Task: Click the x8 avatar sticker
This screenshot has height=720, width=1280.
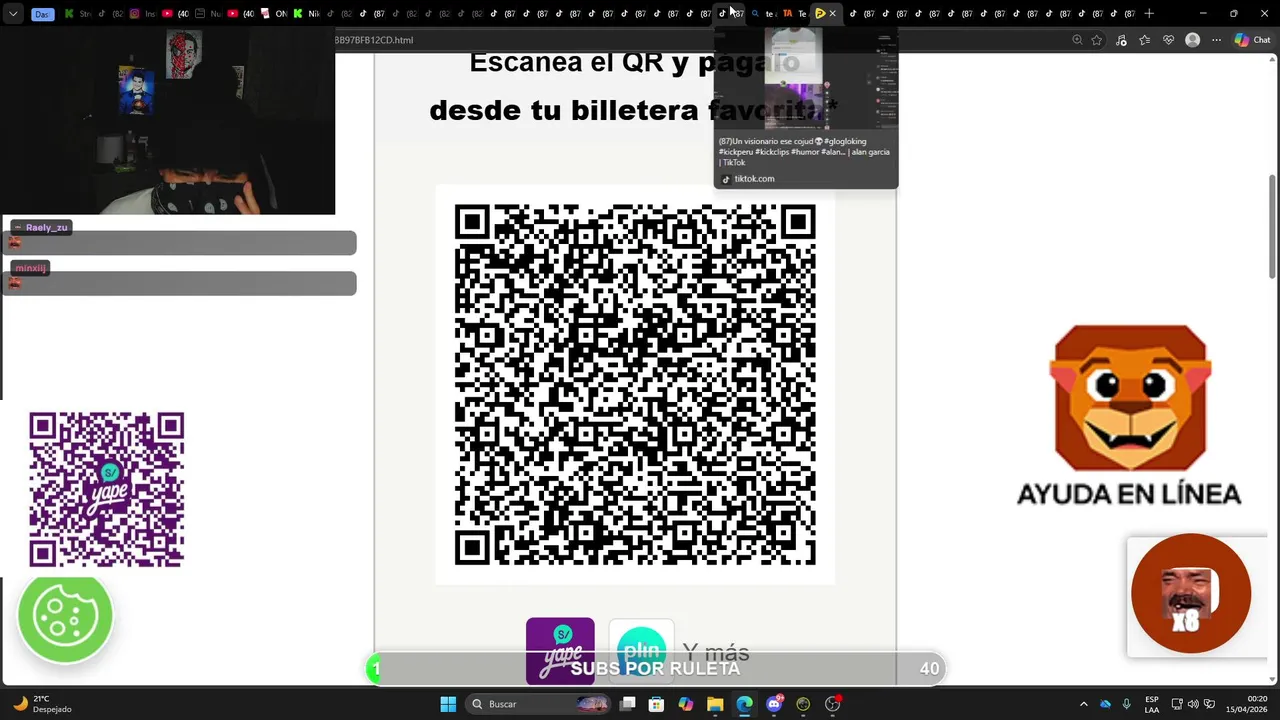Action: tap(1190, 594)
